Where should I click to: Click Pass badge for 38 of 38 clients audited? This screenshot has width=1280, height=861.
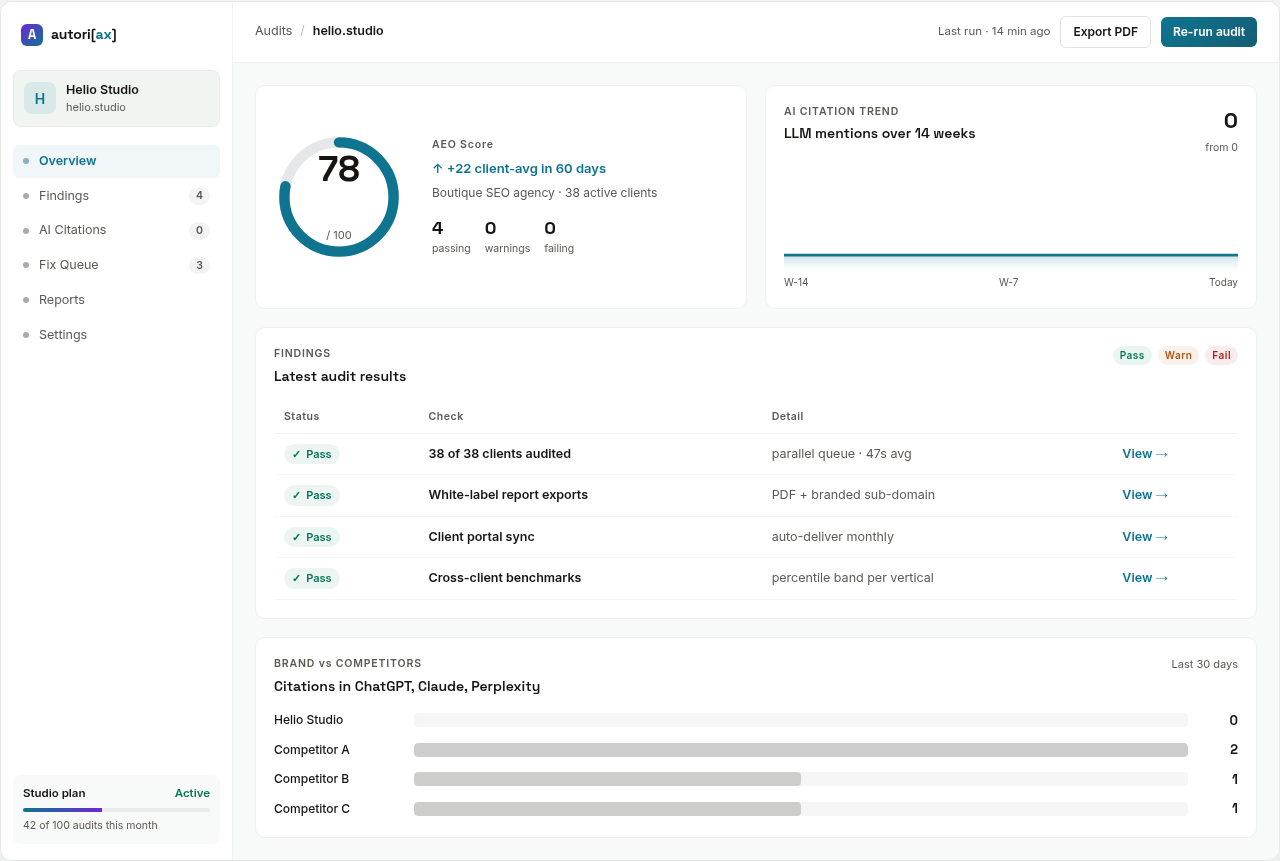pos(312,454)
